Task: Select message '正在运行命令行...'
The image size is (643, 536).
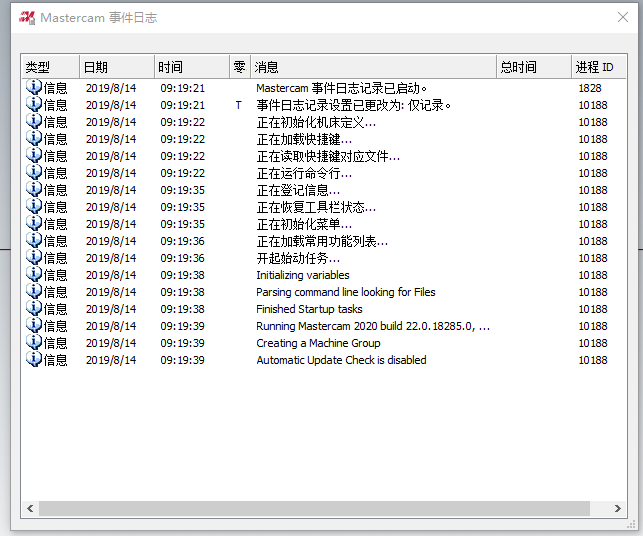Action: pos(304,173)
